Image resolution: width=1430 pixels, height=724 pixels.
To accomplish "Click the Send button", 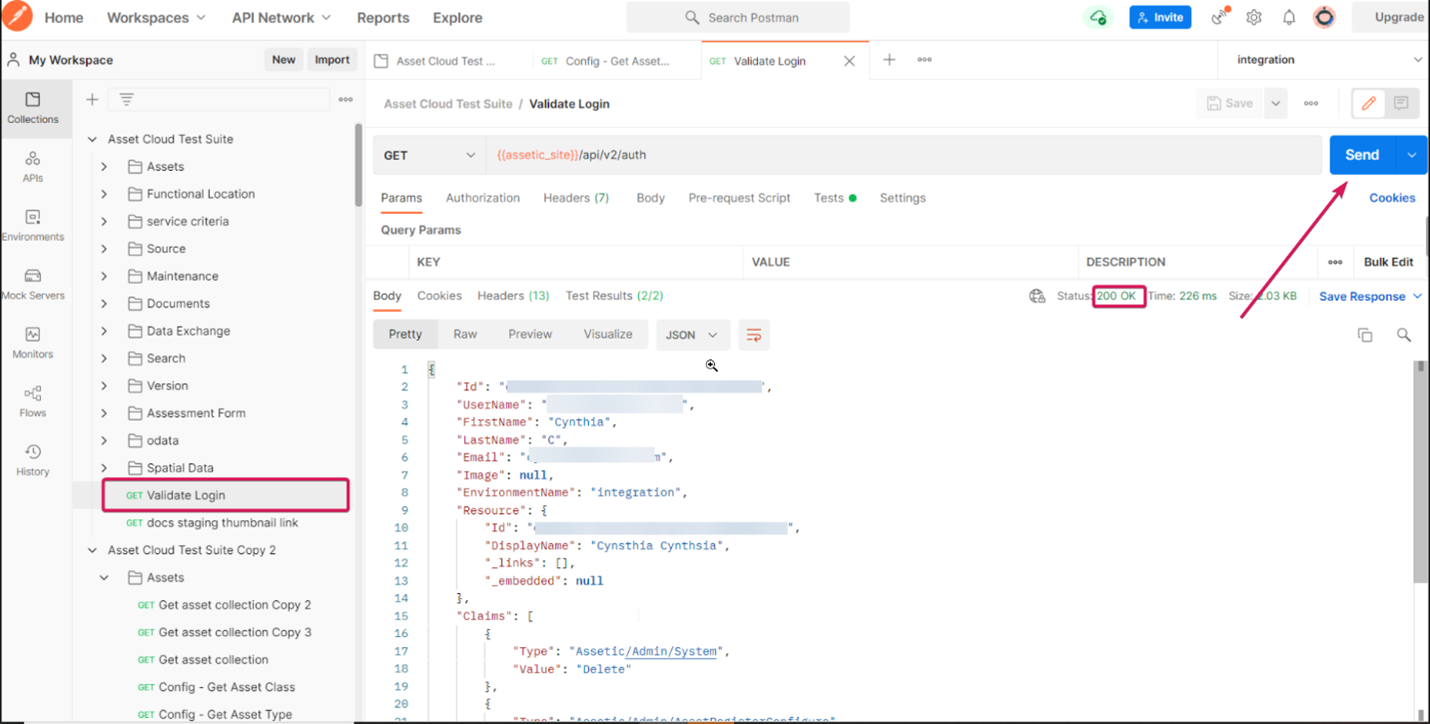I will (x=1362, y=155).
